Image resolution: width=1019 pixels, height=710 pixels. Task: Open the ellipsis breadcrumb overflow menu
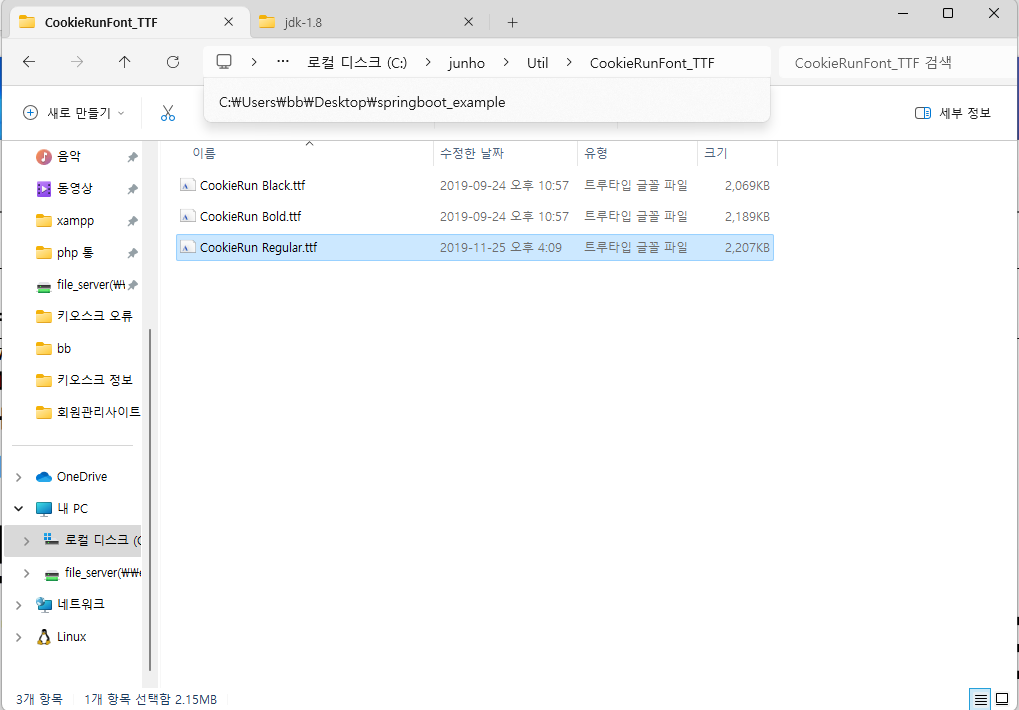click(x=283, y=62)
